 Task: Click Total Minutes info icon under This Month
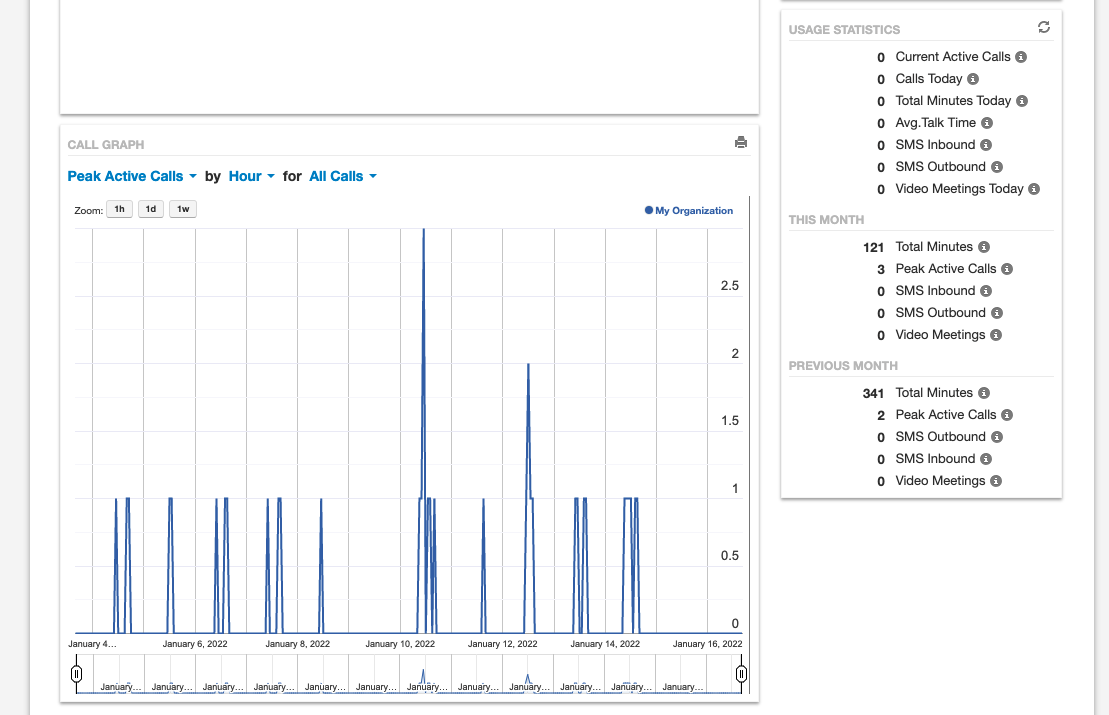tap(984, 247)
